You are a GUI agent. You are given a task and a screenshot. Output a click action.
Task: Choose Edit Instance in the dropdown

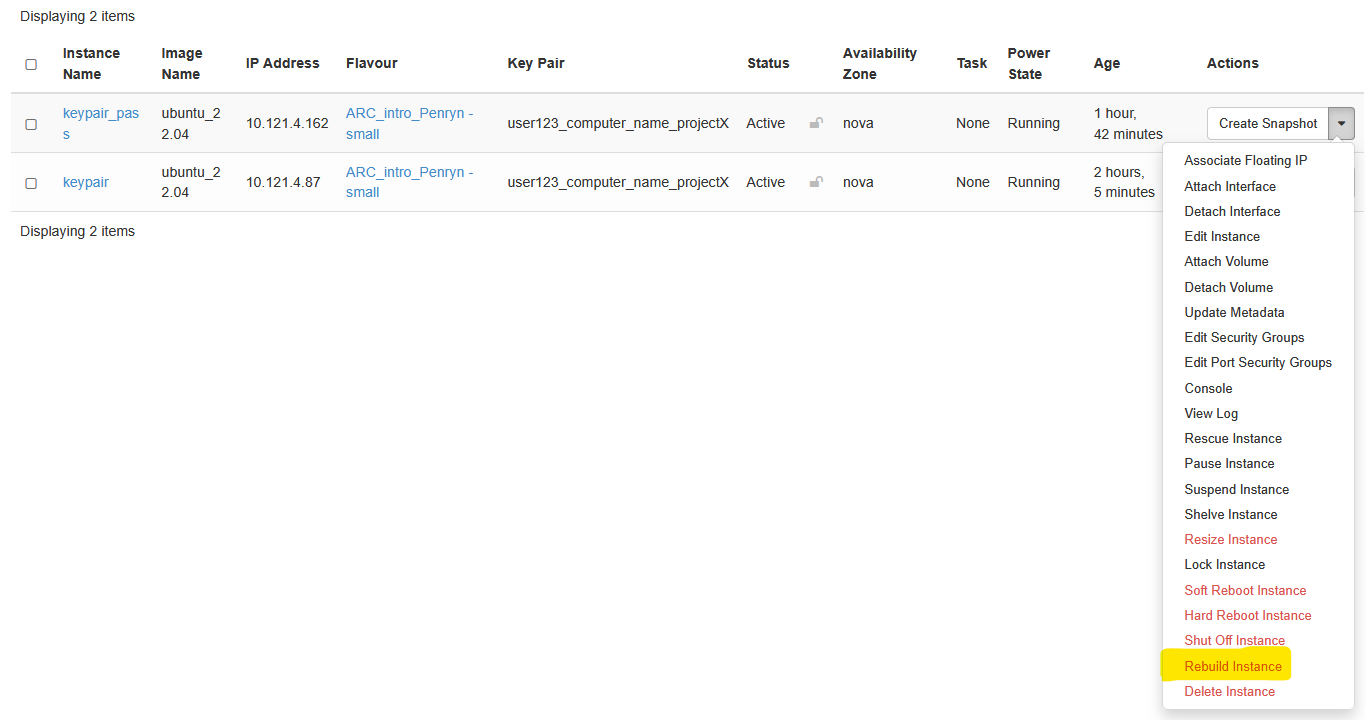point(1222,236)
